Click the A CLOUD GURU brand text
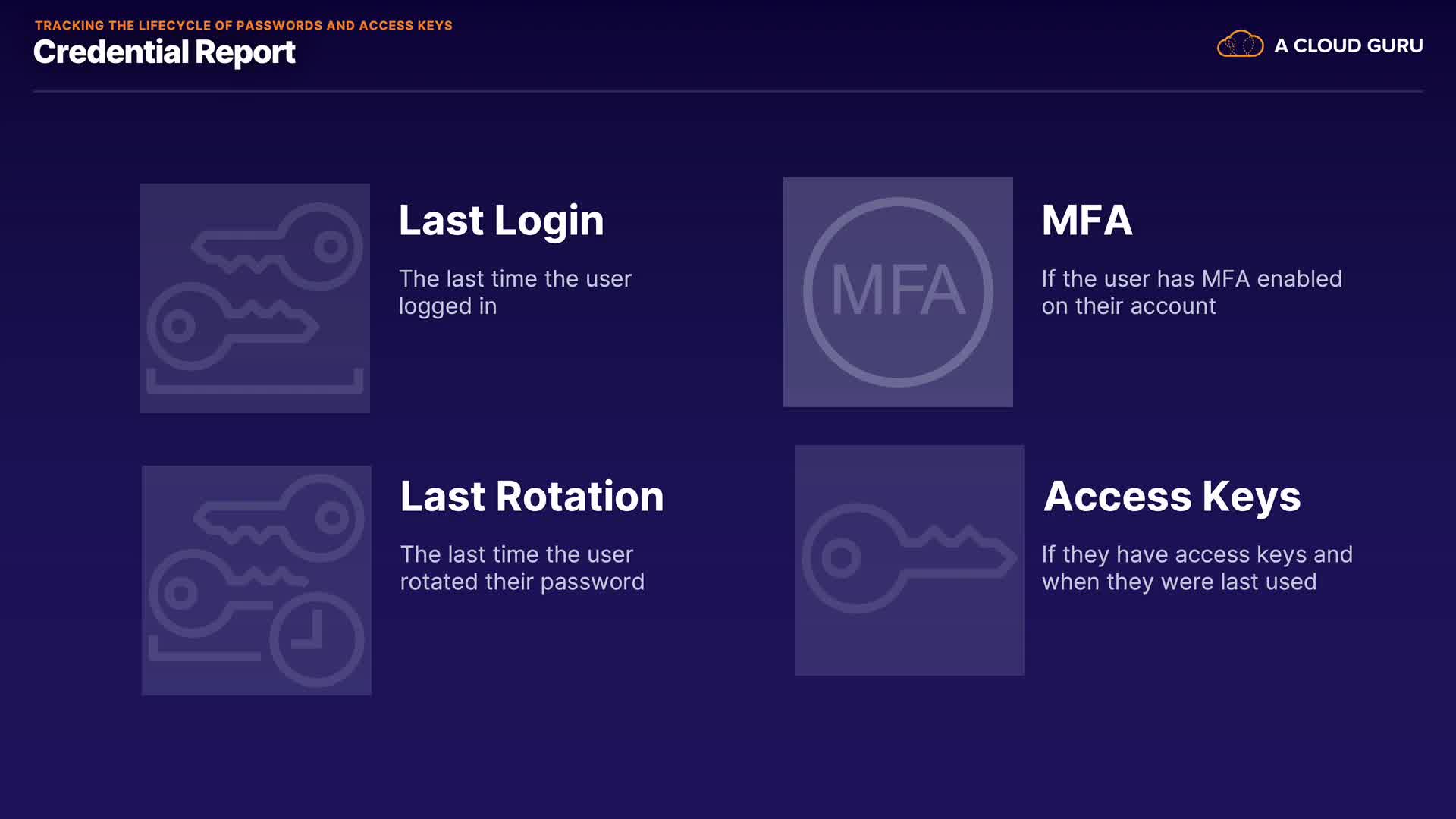1456x819 pixels. pos(1348,45)
